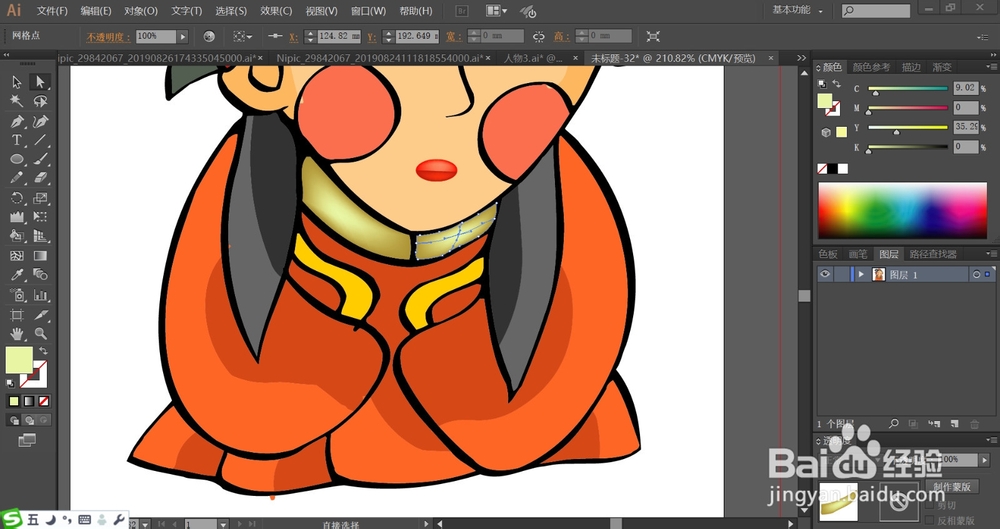Select the Scale tool
The image size is (1000, 529).
coord(40,198)
